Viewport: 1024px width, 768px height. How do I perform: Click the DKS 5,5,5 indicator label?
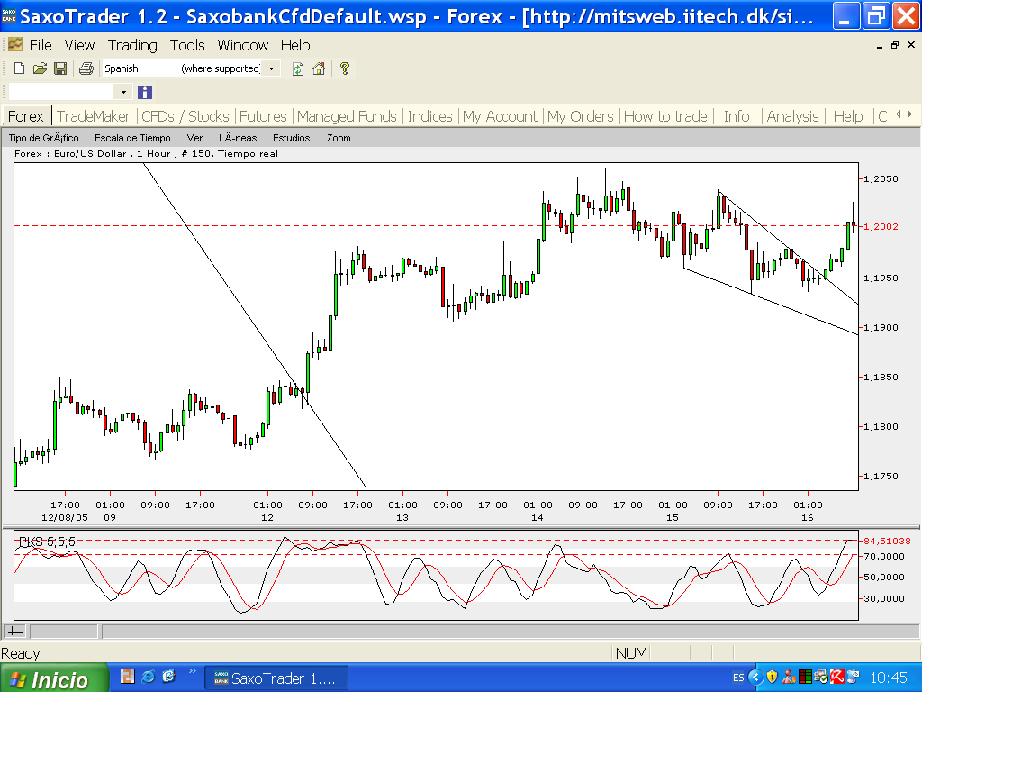click(47, 541)
